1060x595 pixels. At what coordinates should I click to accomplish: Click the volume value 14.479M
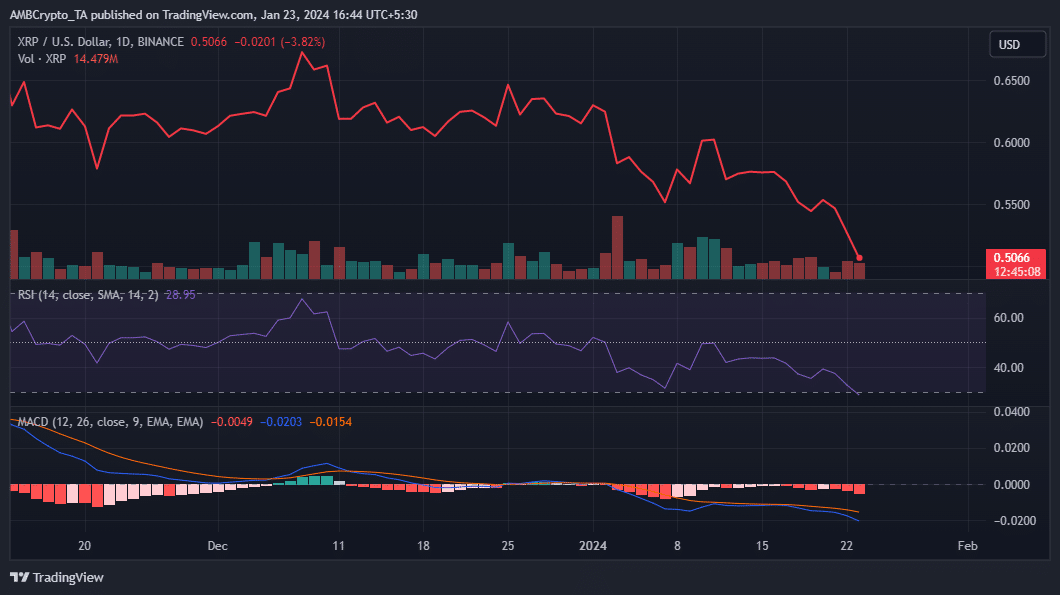click(95, 59)
